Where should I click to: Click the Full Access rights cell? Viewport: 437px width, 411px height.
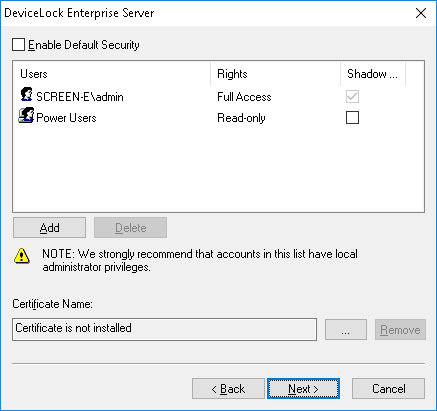point(244,97)
